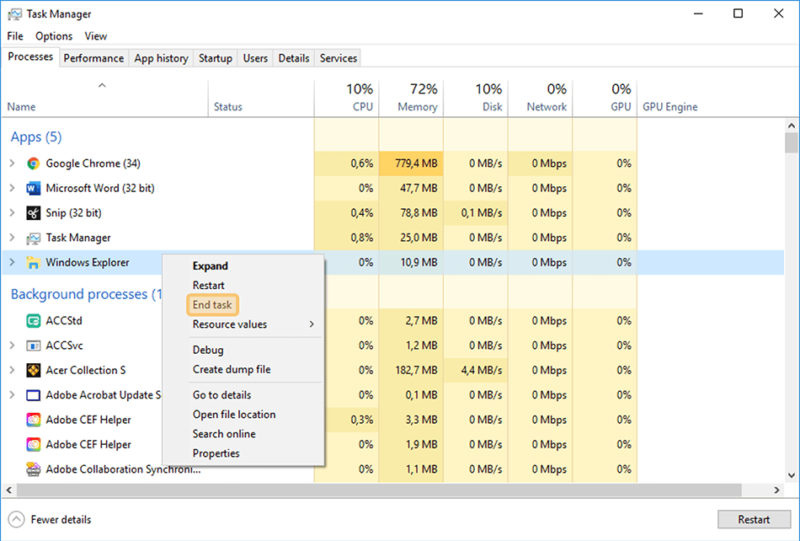Viewport: 800px width, 541px height.
Task: Click the Acer Collection S icon
Action: click(x=33, y=371)
